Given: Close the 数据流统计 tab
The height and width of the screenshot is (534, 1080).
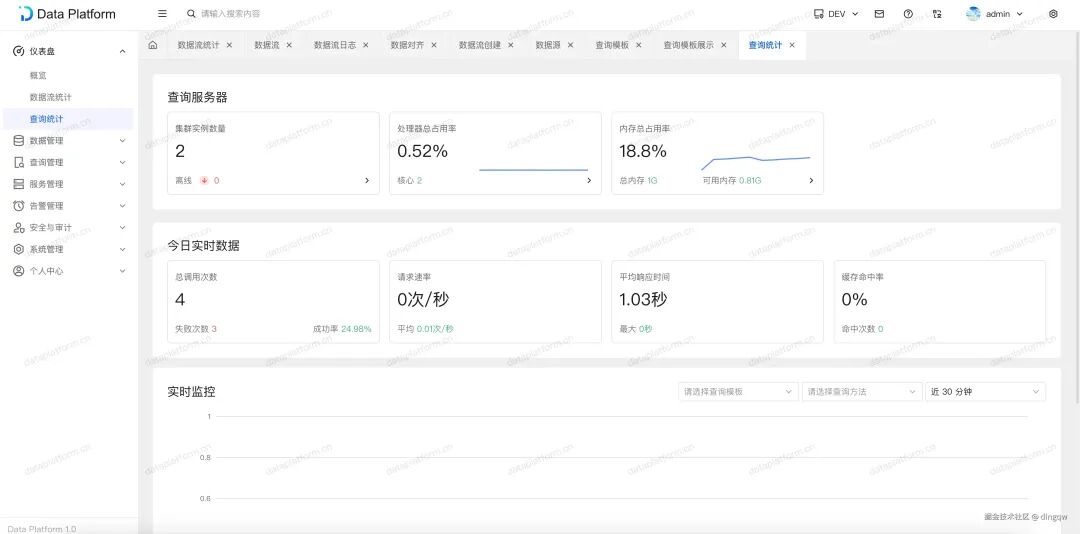Looking at the screenshot, I should tap(229, 45).
